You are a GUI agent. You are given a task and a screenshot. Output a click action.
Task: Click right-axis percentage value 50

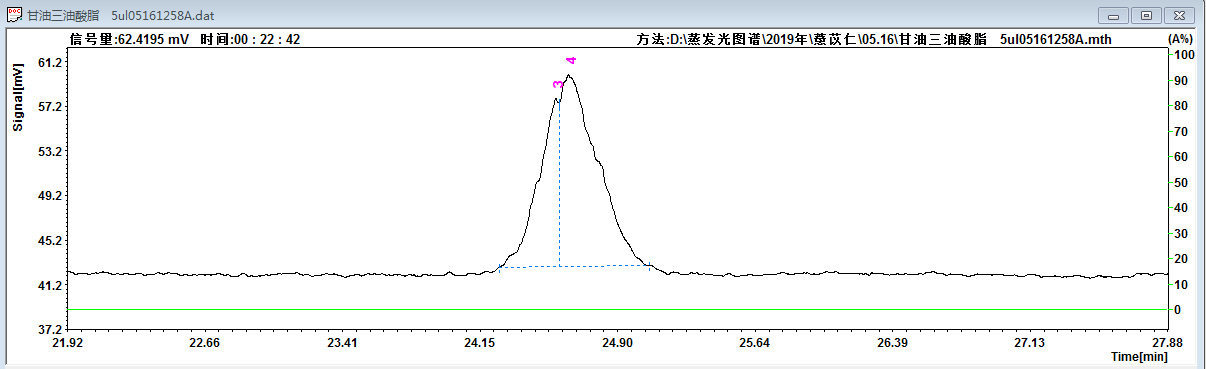click(1181, 183)
